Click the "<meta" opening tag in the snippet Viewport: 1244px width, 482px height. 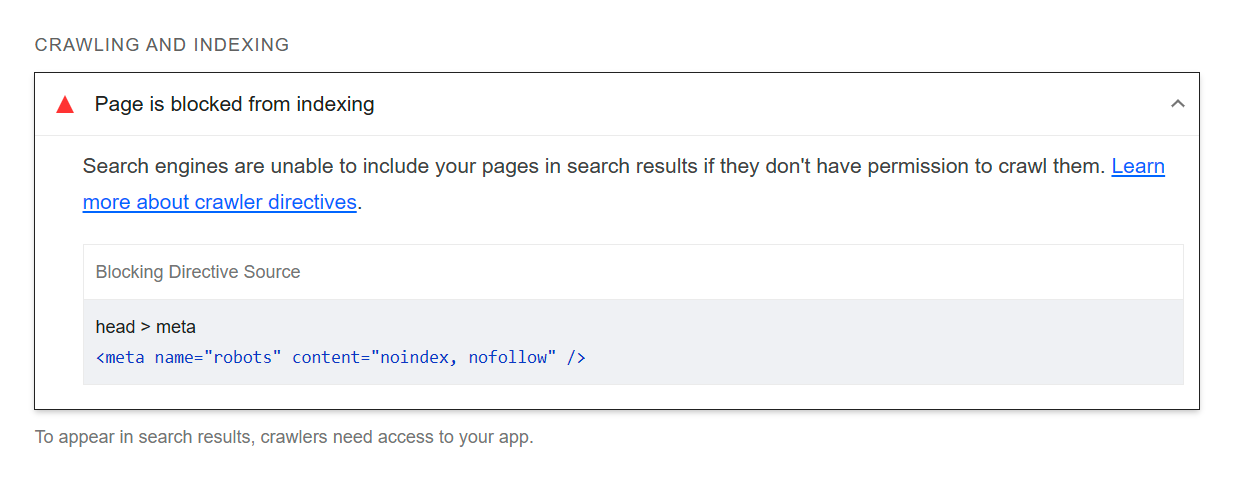[120, 357]
